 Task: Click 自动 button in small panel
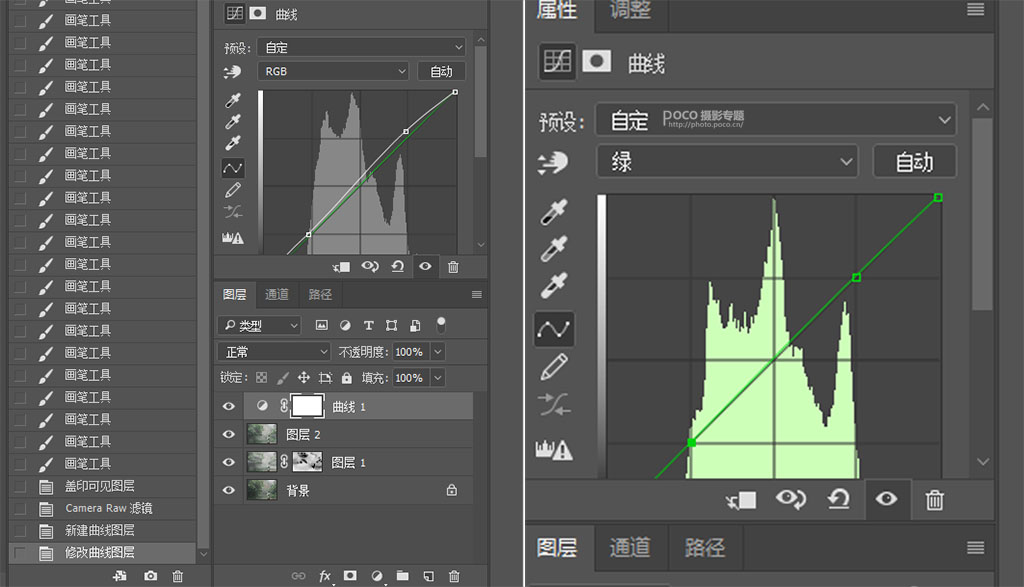[x=441, y=71]
